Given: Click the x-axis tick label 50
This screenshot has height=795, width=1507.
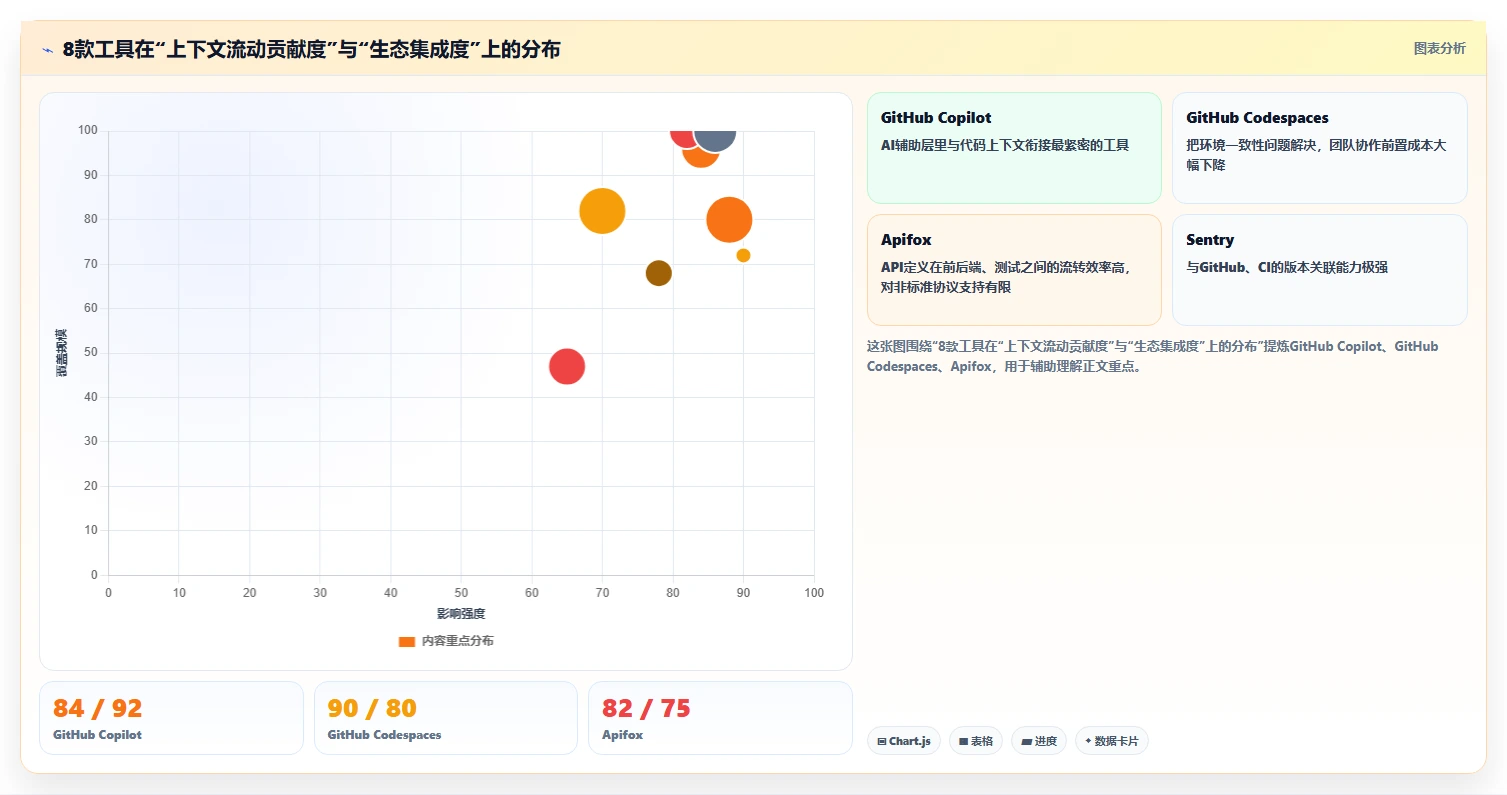Looking at the screenshot, I should coord(461,593).
